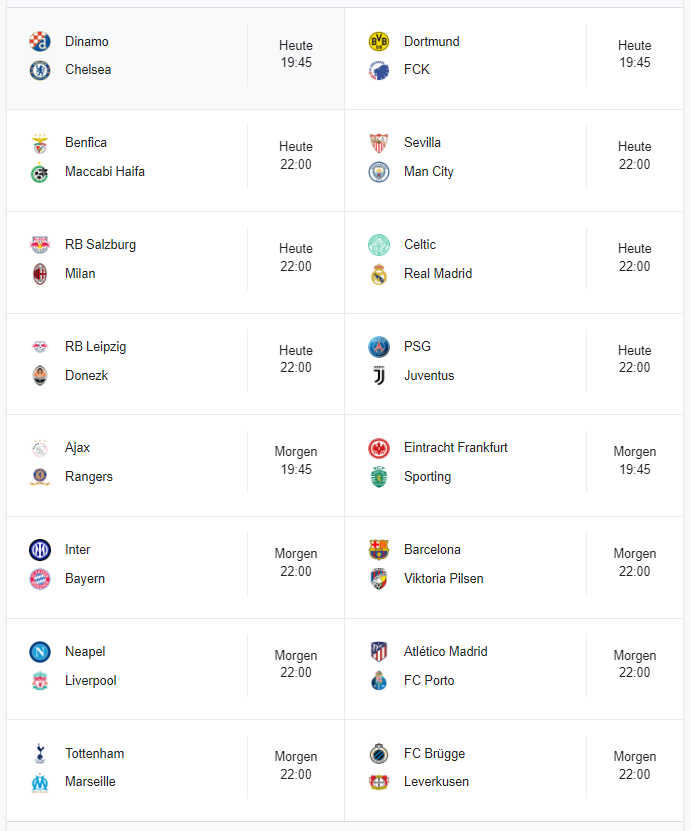The image size is (691, 831).
Task: Click the Atlético Madrid team name
Action: click(x=446, y=651)
